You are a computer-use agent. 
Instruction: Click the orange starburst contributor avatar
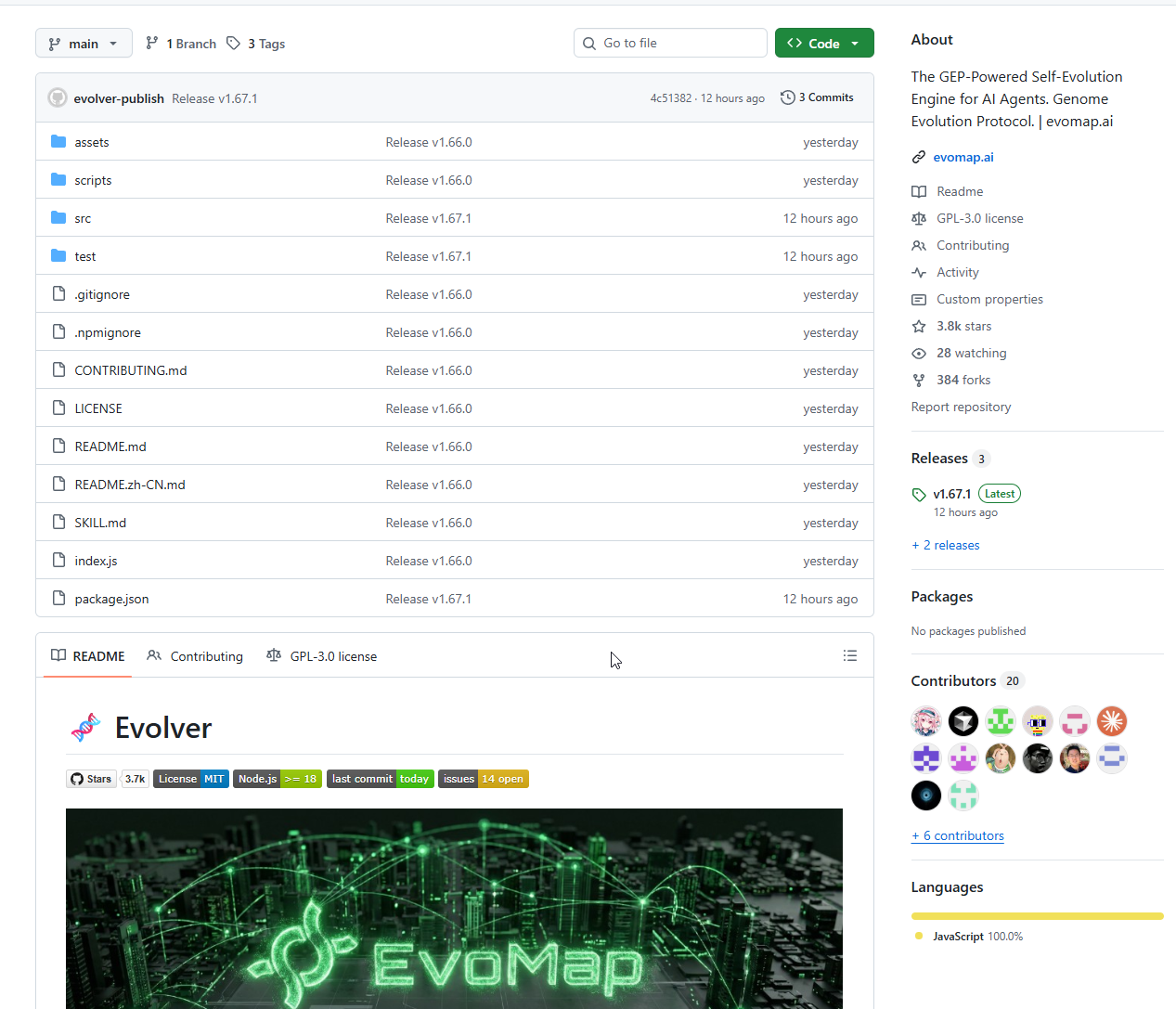pos(1112,721)
